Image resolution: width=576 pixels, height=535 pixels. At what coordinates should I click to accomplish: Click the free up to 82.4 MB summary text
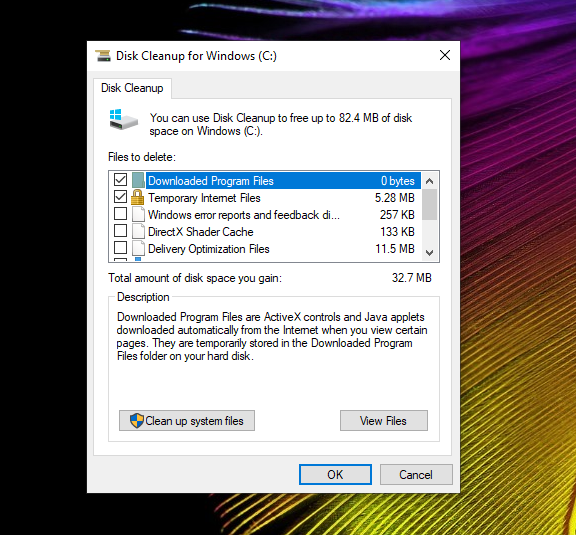click(281, 125)
